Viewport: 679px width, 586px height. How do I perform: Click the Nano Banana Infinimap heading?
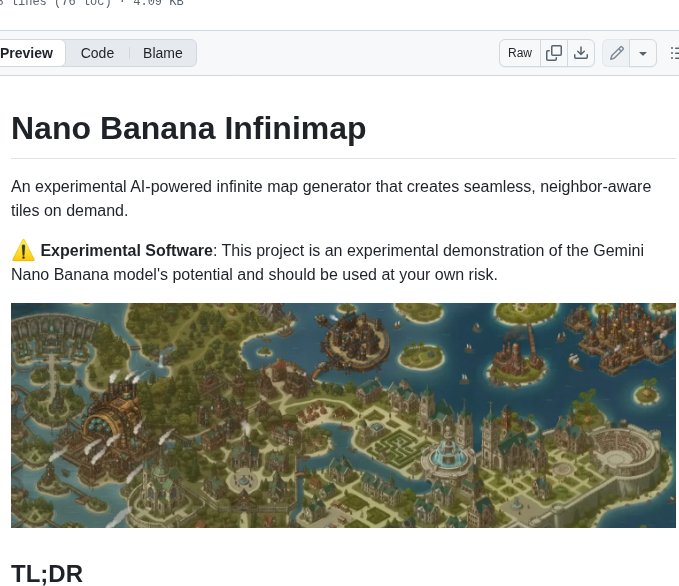point(189,129)
